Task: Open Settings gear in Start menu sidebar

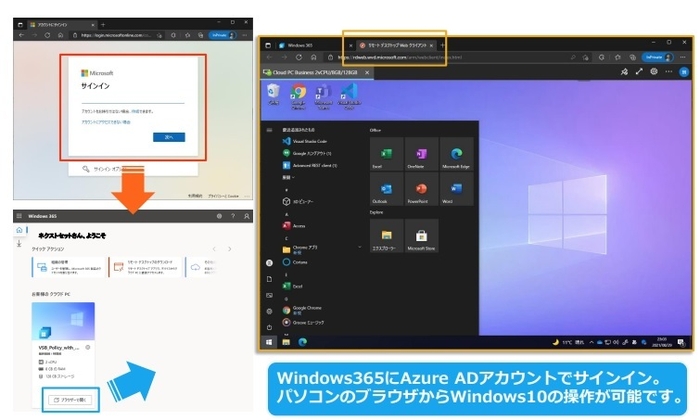Action: [269, 311]
